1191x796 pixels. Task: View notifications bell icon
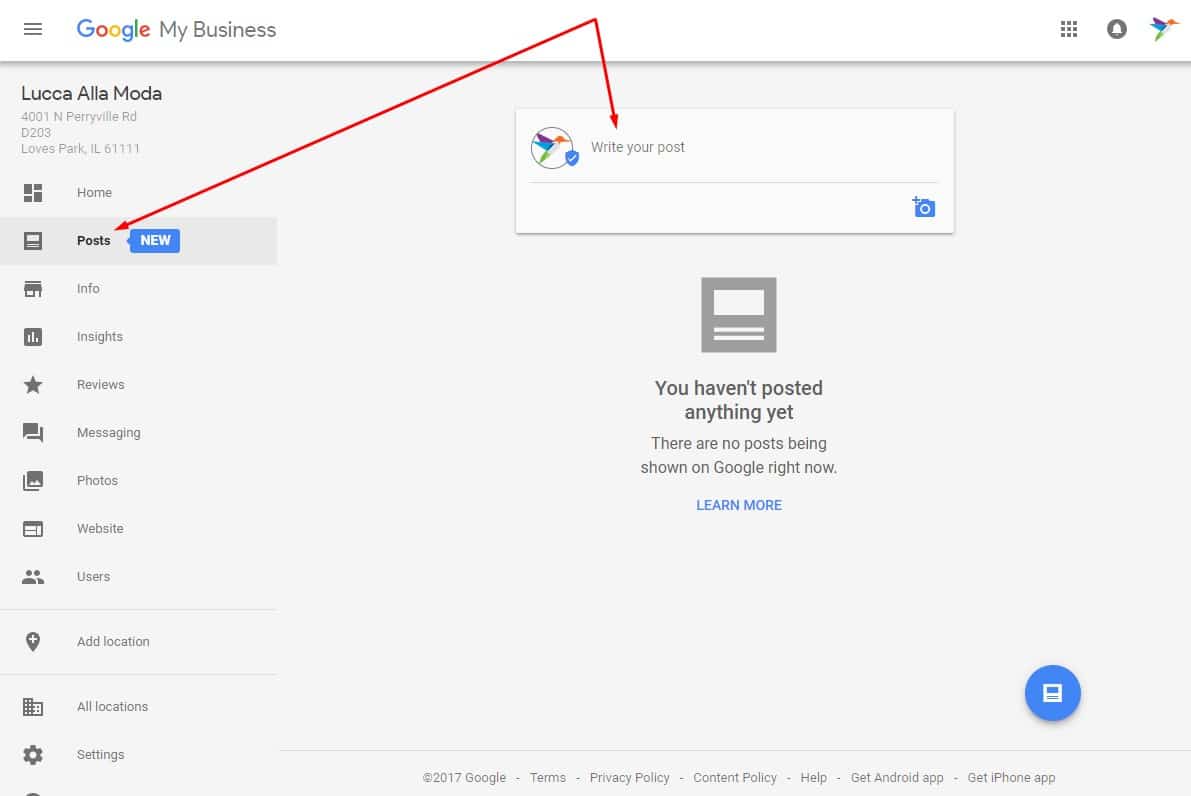point(1117,30)
